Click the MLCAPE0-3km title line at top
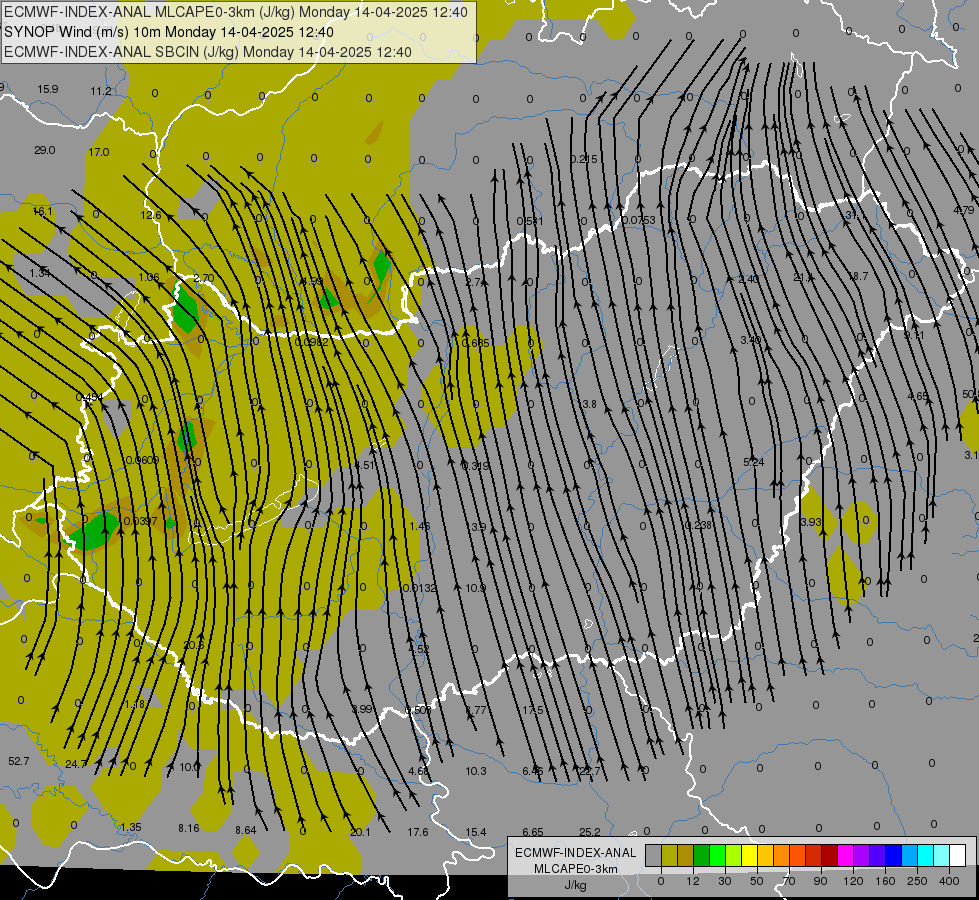This screenshot has height=900, width=979. pos(236,11)
